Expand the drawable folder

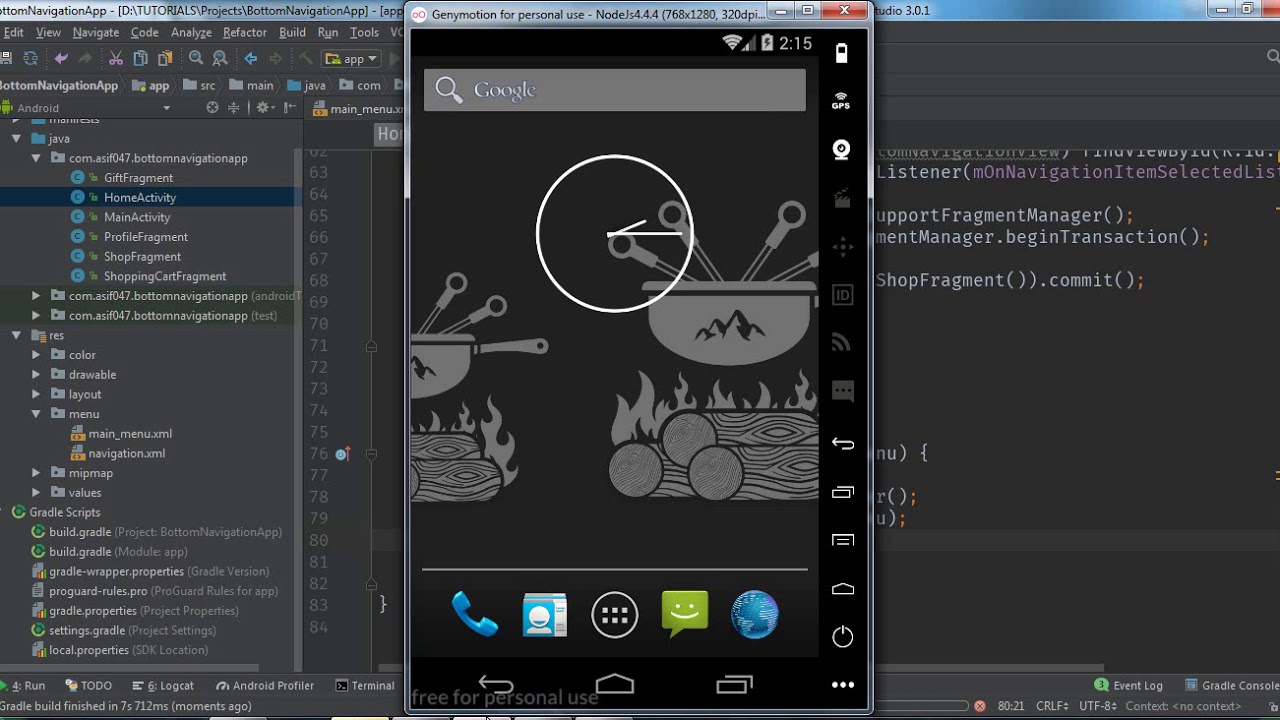(x=36, y=374)
